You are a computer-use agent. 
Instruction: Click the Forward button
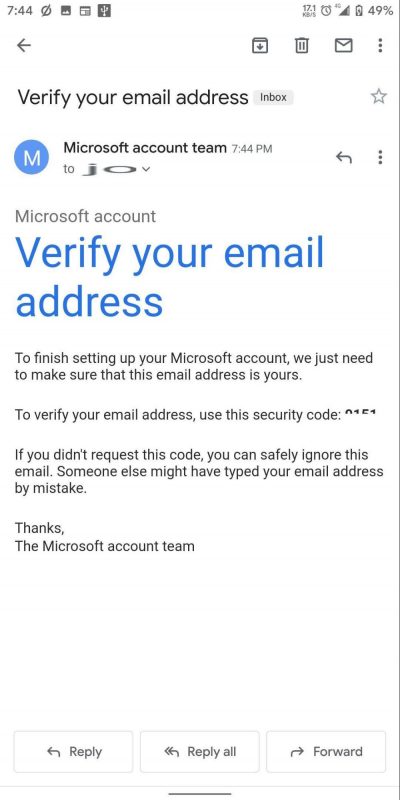[x=326, y=752]
